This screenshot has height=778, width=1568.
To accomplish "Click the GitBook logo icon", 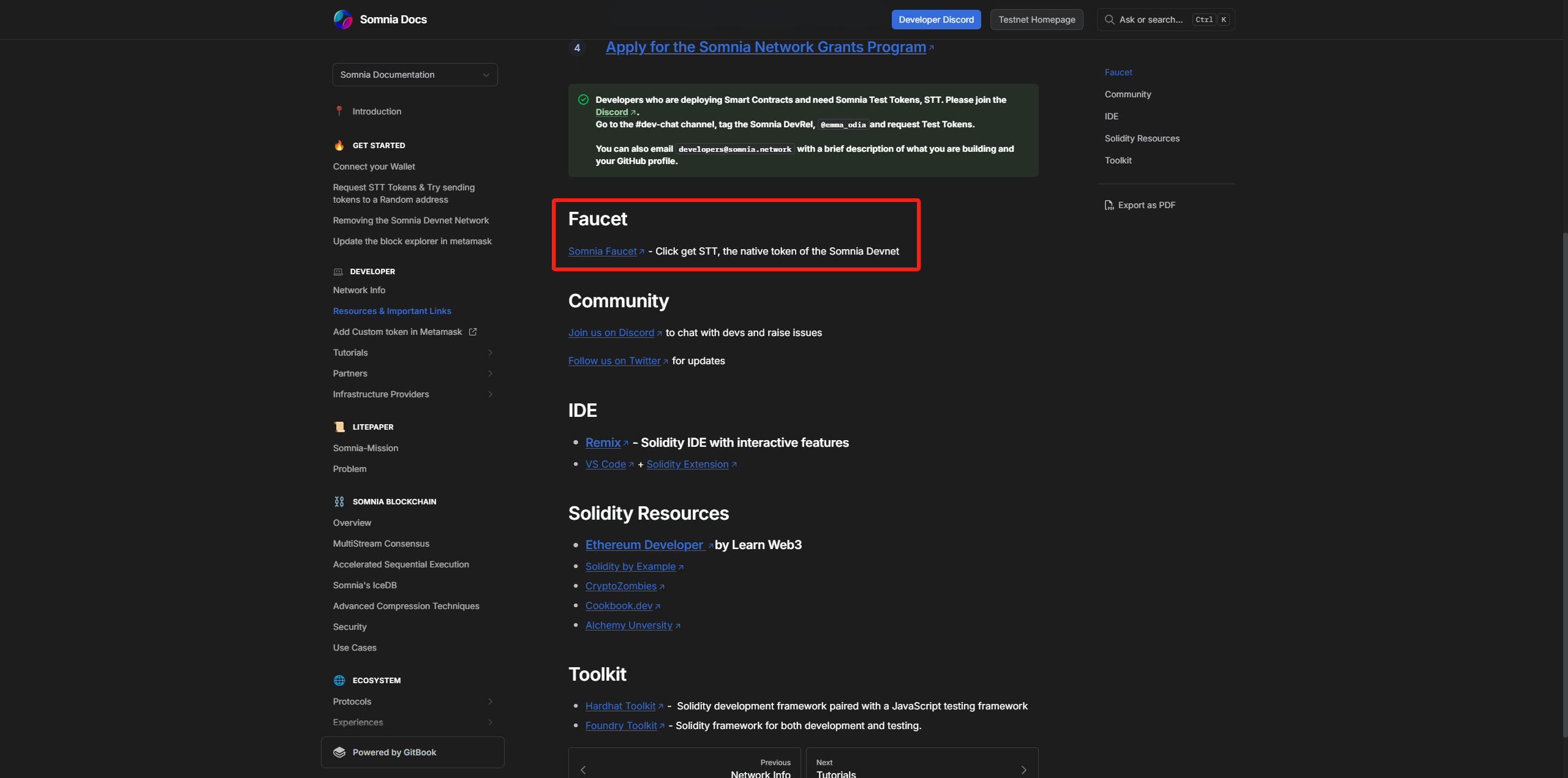I will 339,752.
